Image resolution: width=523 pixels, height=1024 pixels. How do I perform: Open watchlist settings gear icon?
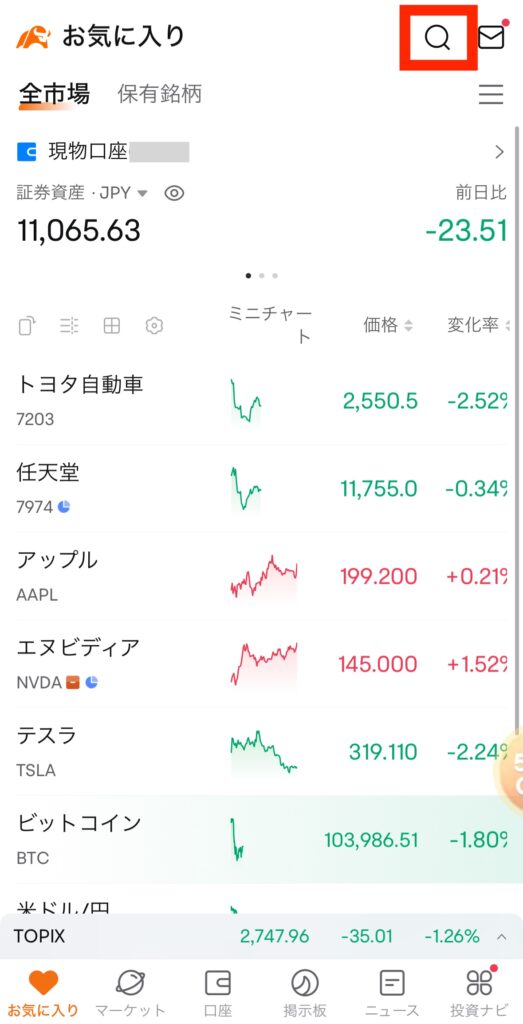(x=154, y=325)
